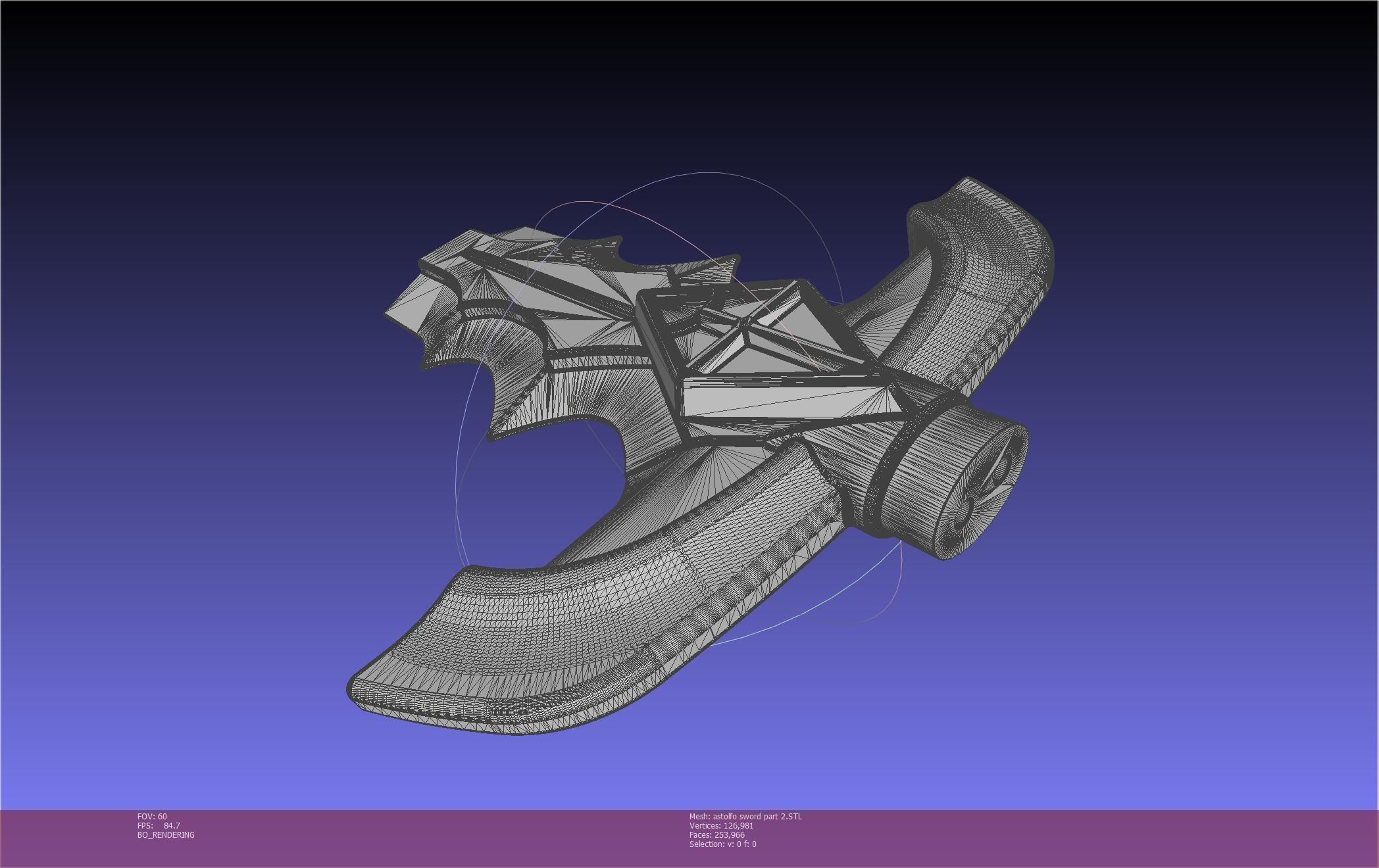
Task: Click the Selection: v: 0 f: 0 text
Action: pos(722,844)
